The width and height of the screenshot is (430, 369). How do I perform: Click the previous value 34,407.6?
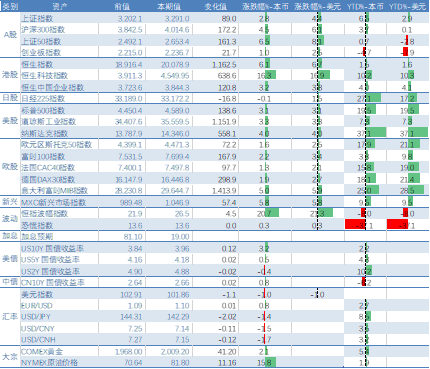click(129, 121)
